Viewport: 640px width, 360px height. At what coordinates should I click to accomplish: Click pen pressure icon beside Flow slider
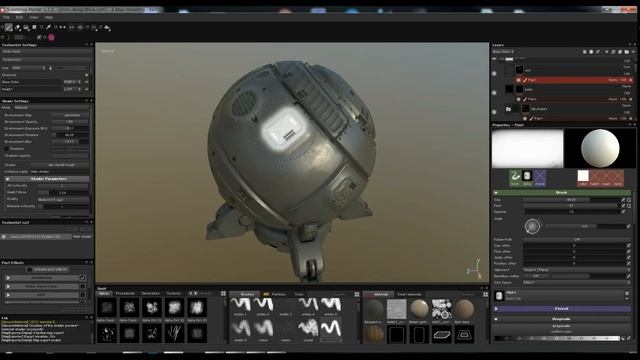pos(623,206)
